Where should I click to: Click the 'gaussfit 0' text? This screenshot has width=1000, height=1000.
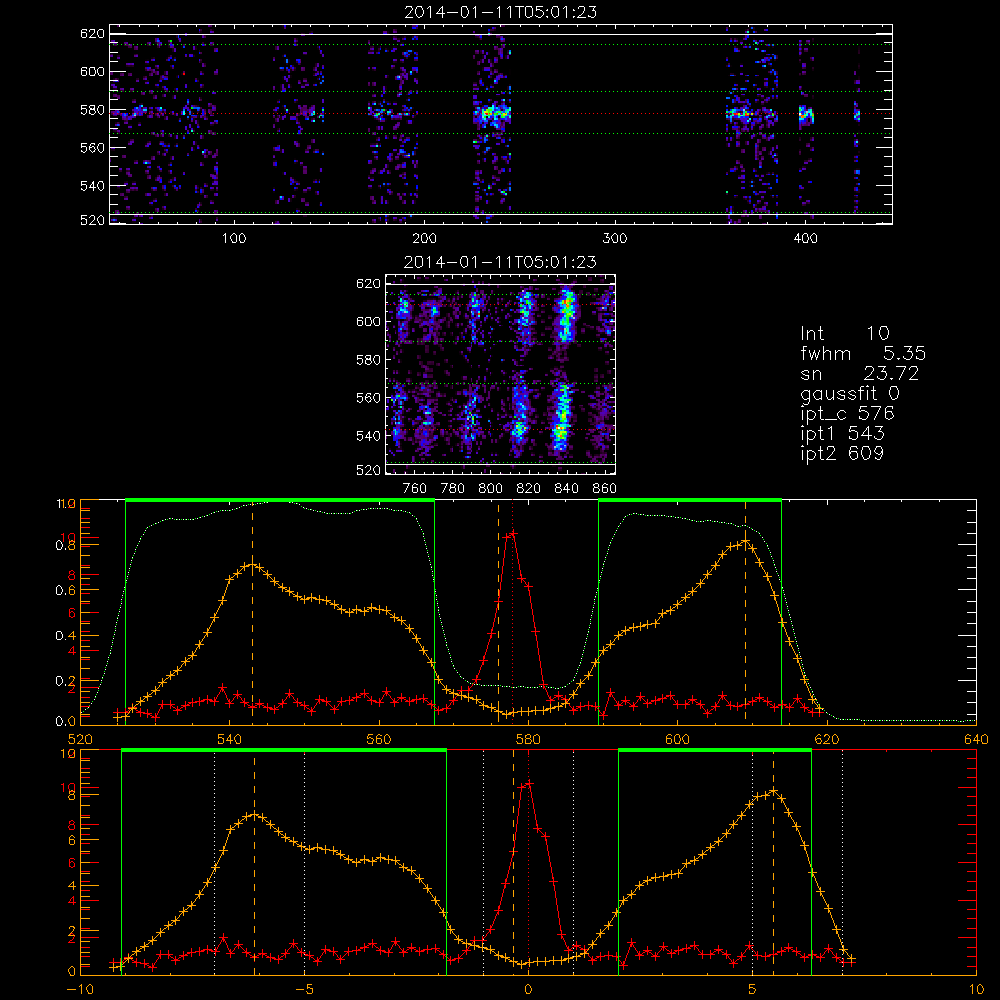[x=849, y=393]
